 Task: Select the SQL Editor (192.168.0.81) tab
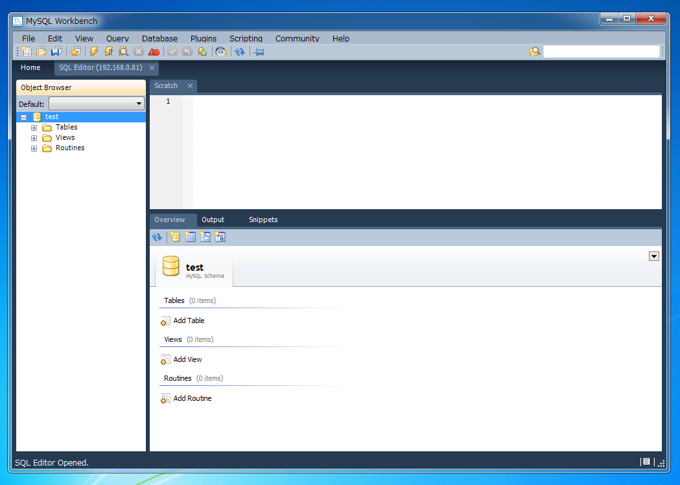coord(101,68)
